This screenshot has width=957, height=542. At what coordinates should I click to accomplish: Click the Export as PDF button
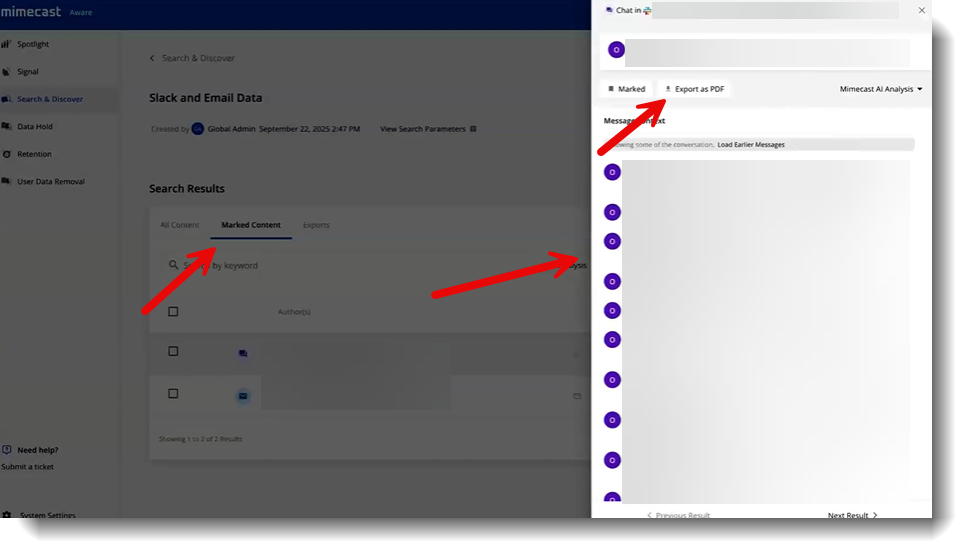(693, 89)
